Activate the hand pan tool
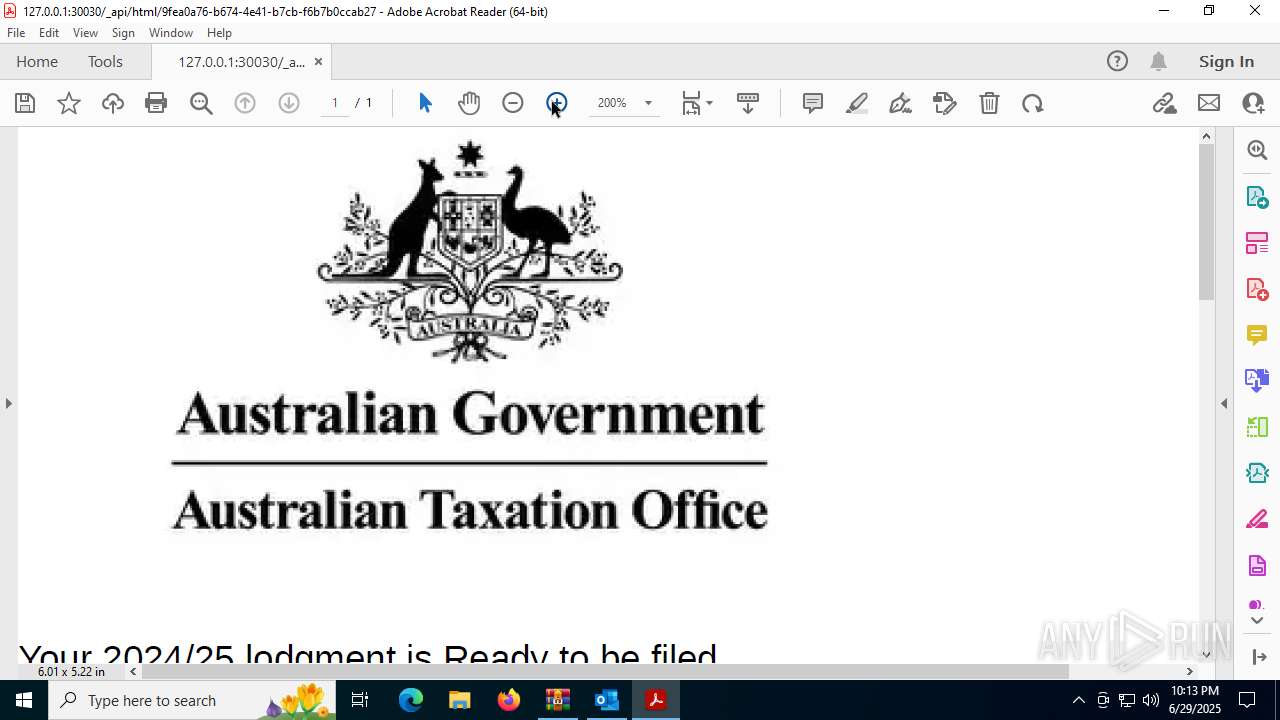 click(x=469, y=103)
